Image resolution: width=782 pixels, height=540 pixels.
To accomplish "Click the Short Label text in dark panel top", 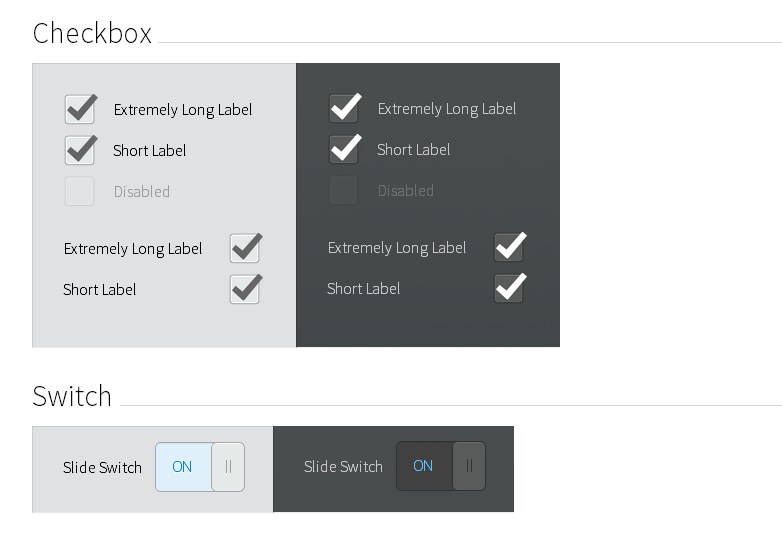I will click(413, 150).
